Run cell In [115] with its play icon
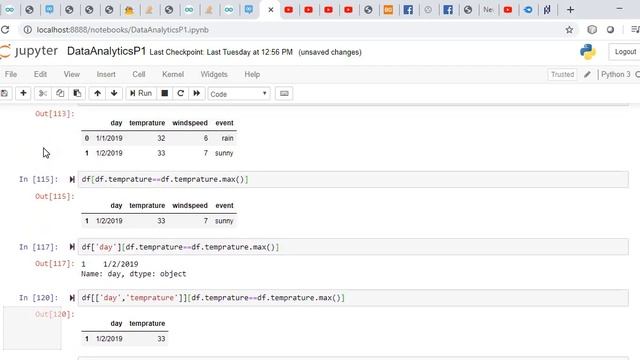This screenshot has width=640, height=360. (72, 179)
